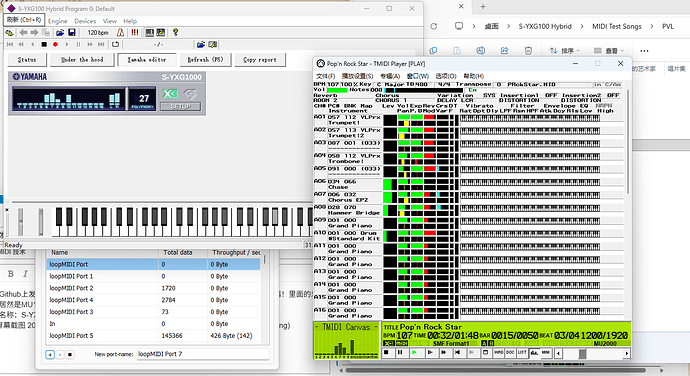Toggle the level-meter view button in TMIDI
This screenshot has width=690, height=376.
coord(534,352)
